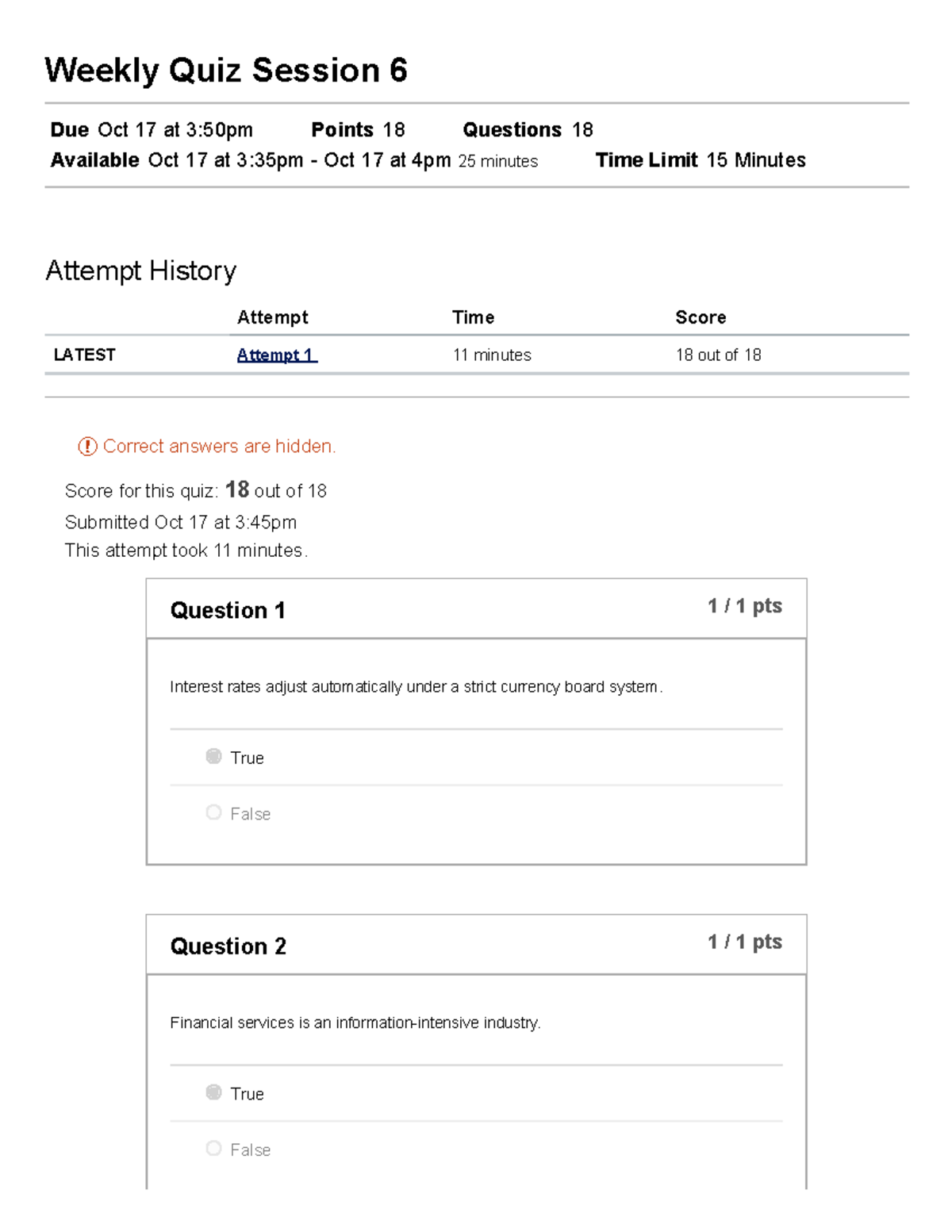Click the 1 / 1 pts label on Question 1
The height and width of the screenshot is (1232, 952).
tap(743, 605)
